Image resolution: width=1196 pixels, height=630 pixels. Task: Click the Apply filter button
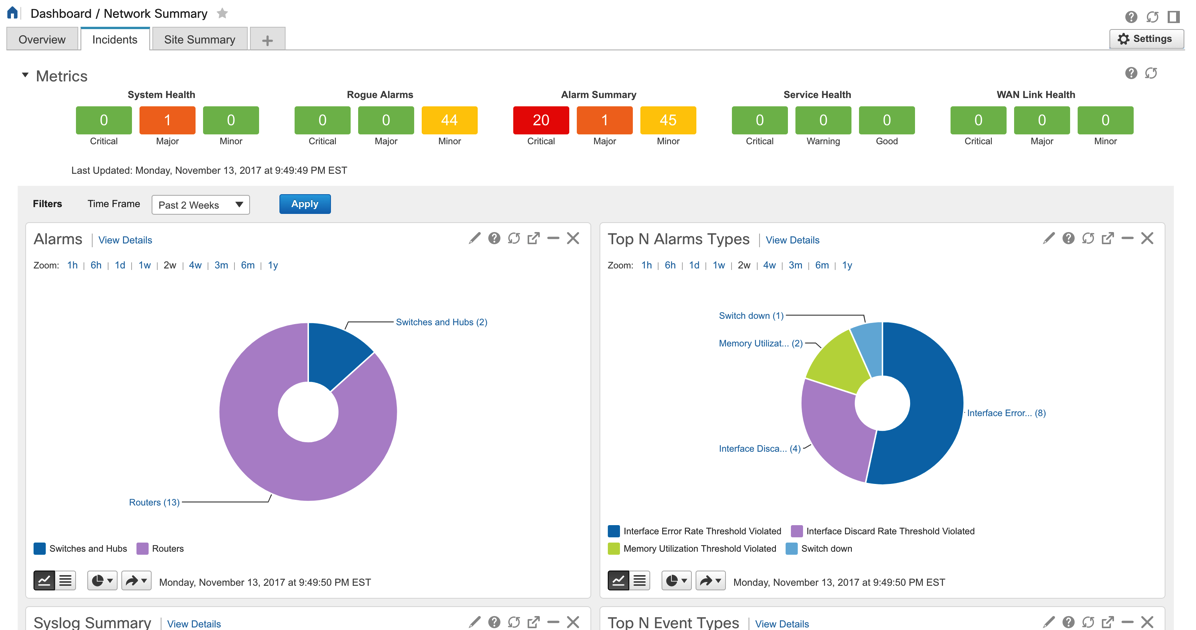[304, 204]
